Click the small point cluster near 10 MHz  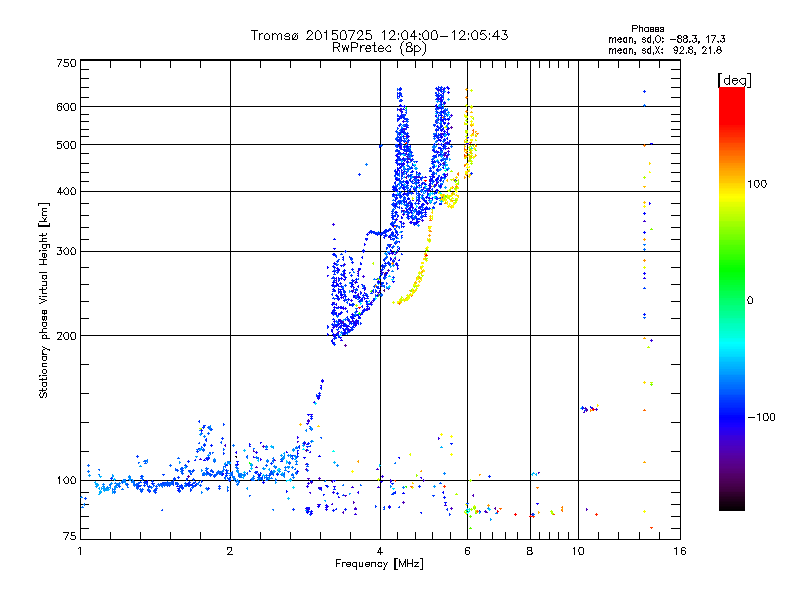tap(590, 409)
